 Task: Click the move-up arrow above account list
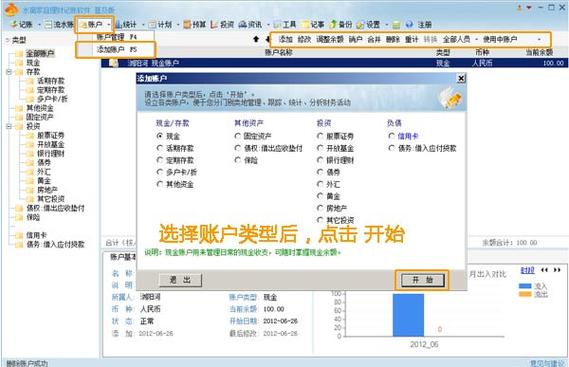(x=256, y=39)
